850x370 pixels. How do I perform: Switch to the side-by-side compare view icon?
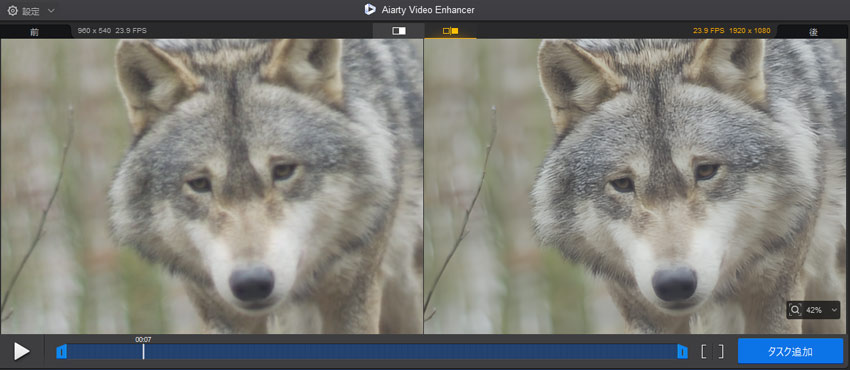pyautogui.click(x=450, y=31)
